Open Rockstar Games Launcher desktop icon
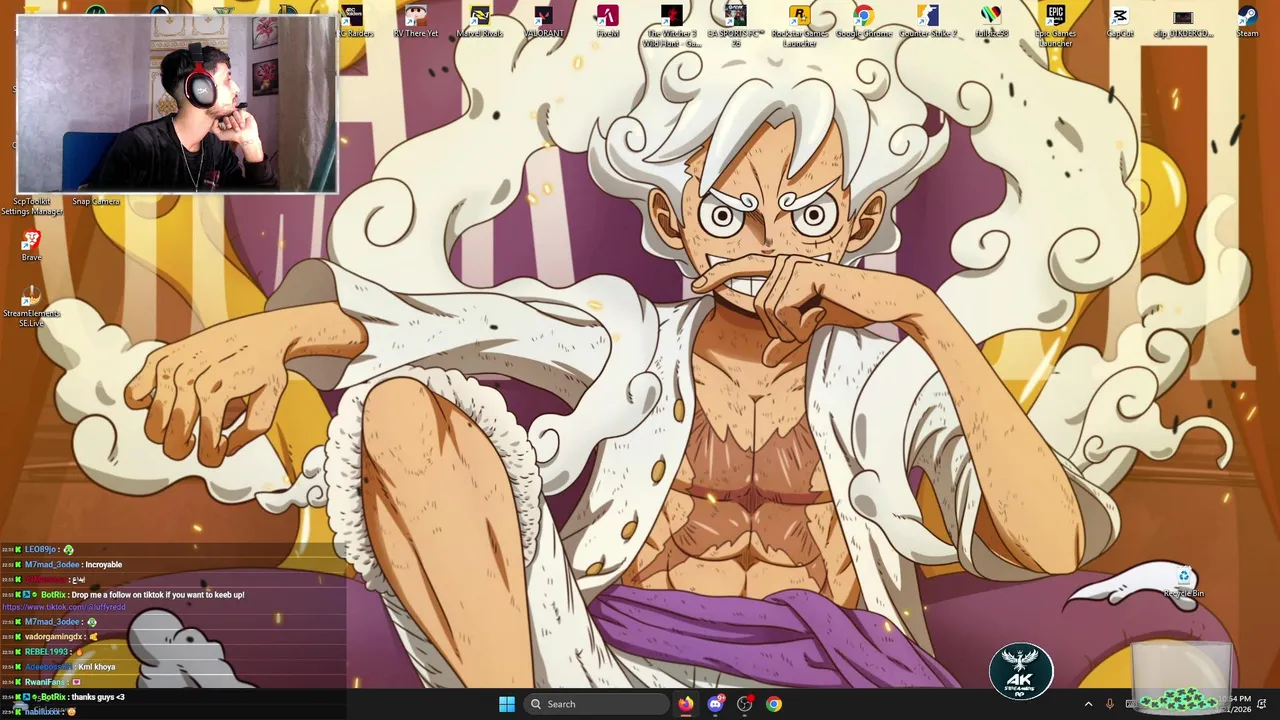The width and height of the screenshot is (1280, 720). pyautogui.click(x=799, y=26)
